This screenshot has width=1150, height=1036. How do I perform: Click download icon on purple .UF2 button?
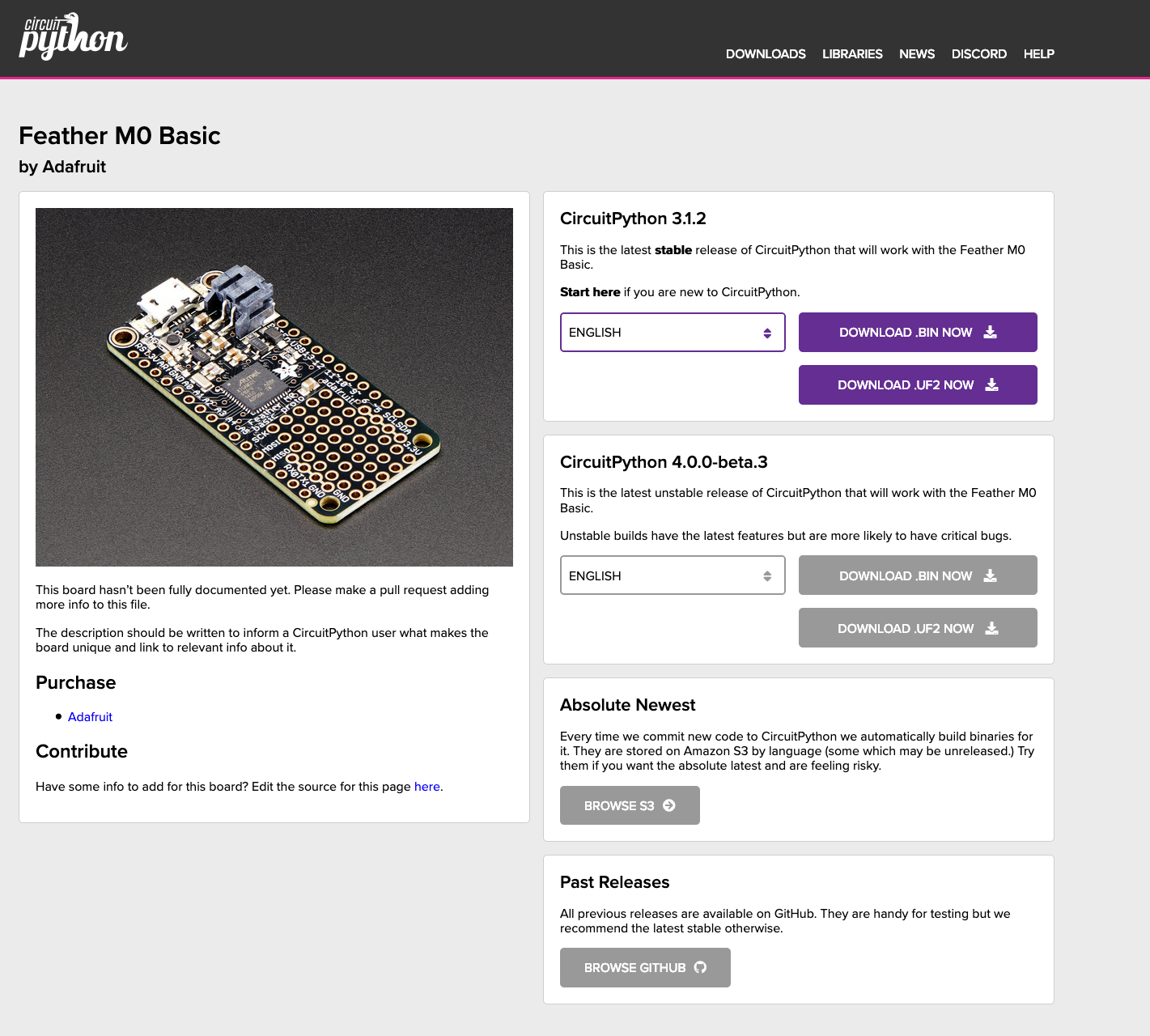click(992, 384)
